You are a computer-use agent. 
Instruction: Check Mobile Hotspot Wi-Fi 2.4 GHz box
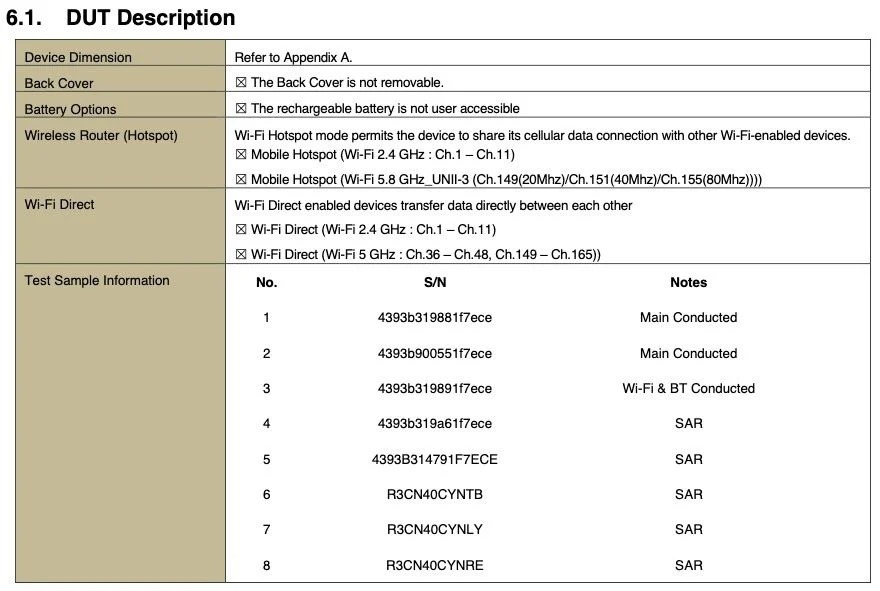(x=241, y=154)
